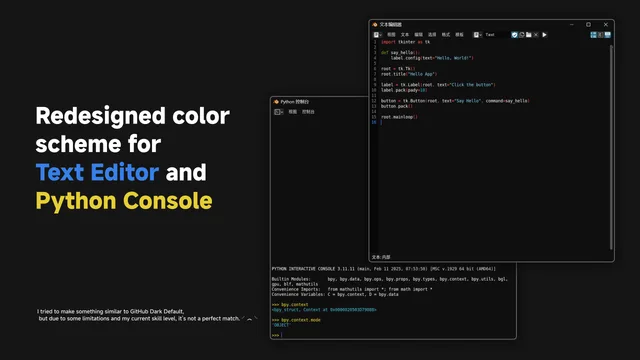Click the 'PYTHON INTERACTIVE CONSOLE' banner line
Image resolution: width=640 pixels, height=360 pixels.
tap(384, 269)
